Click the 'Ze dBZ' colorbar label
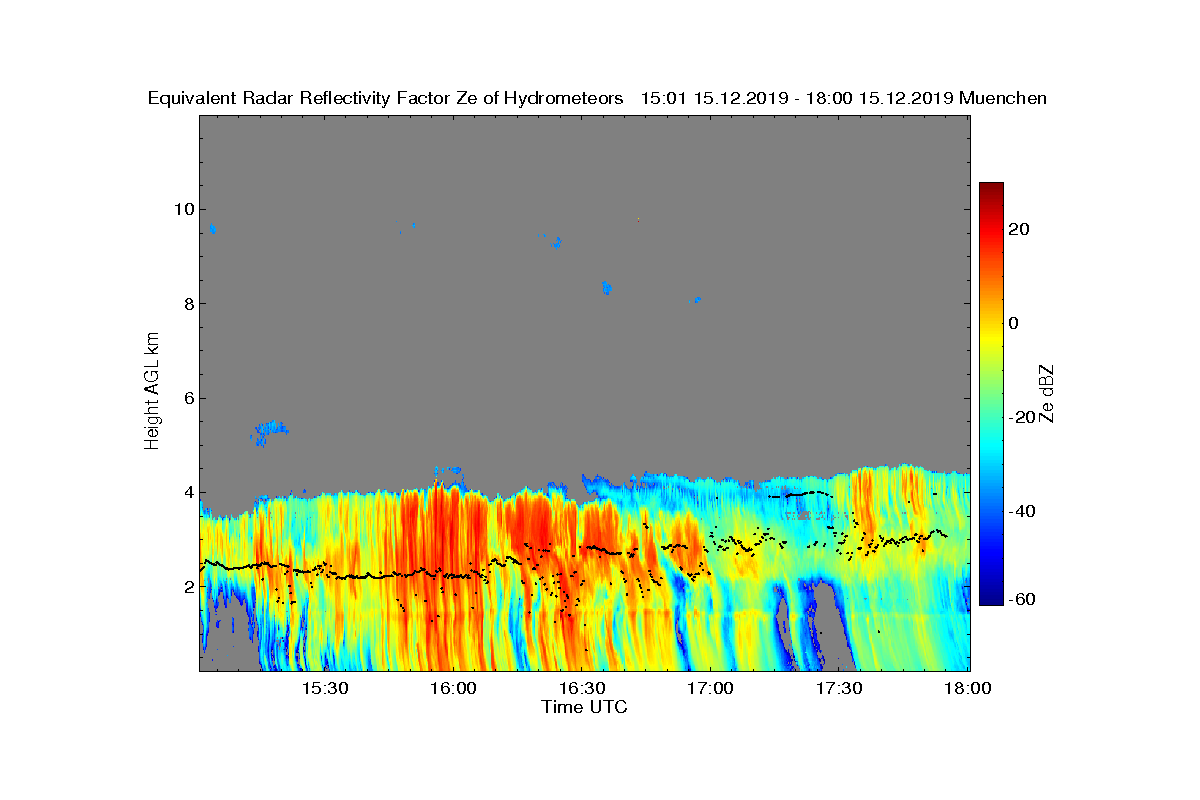 [1047, 393]
